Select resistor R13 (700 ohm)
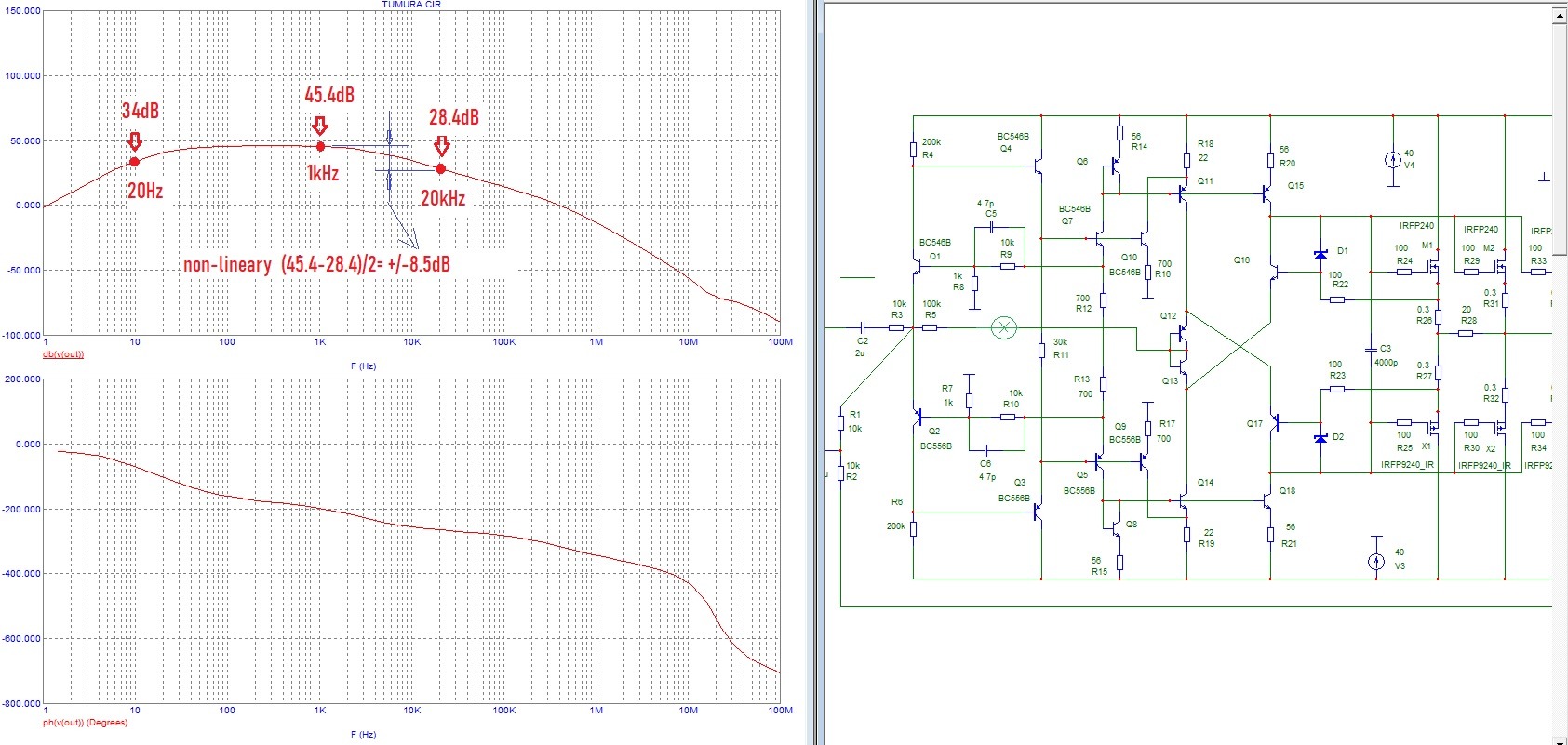1568x745 pixels. tap(1103, 383)
